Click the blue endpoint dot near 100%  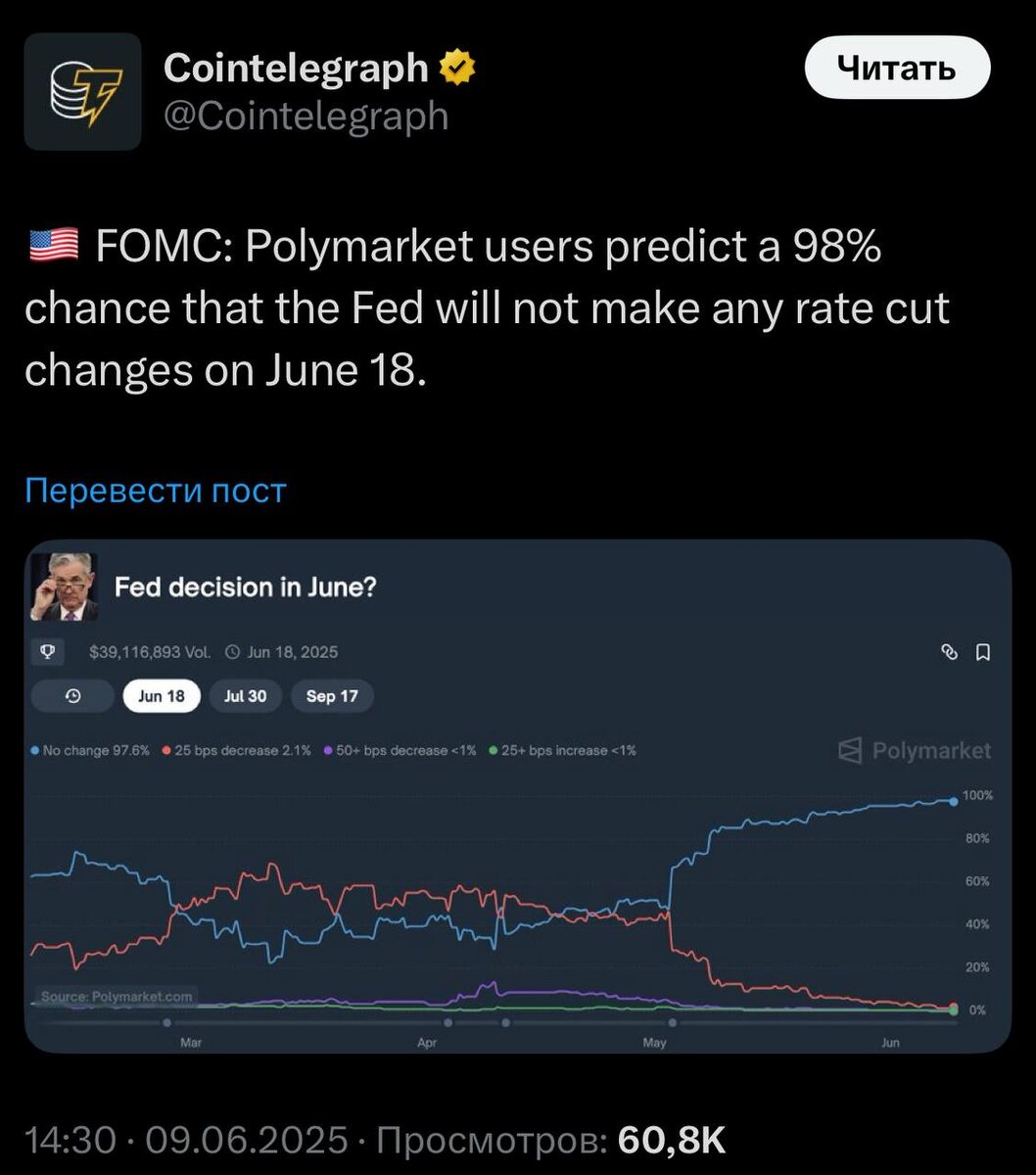954,800
